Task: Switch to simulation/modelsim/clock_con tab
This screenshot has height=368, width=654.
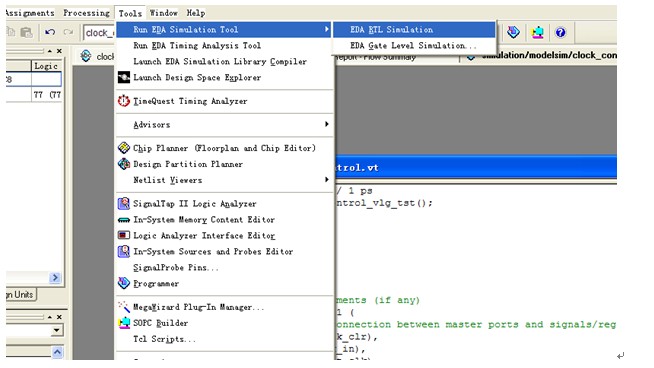Action: click(542, 55)
